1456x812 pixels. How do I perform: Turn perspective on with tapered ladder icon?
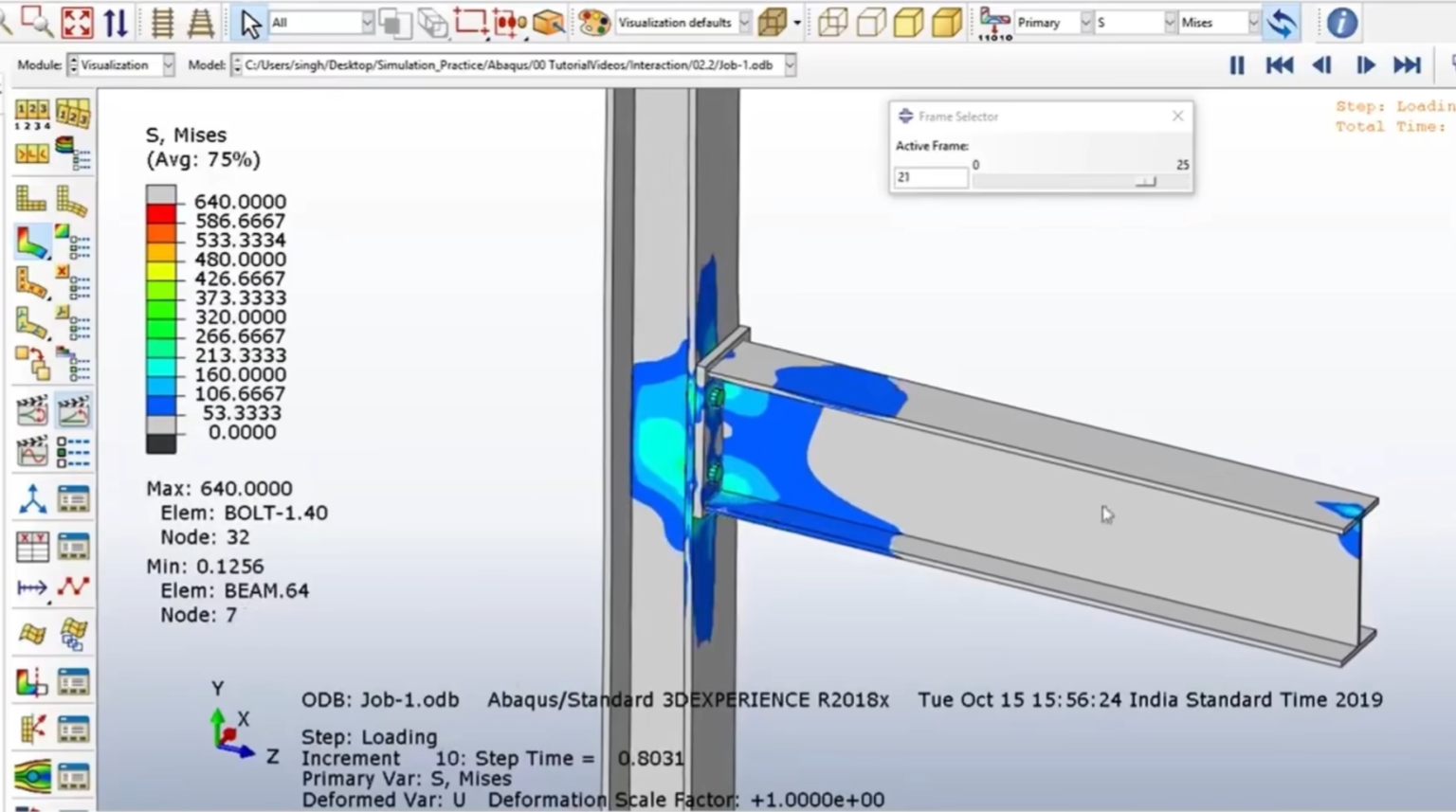200,22
